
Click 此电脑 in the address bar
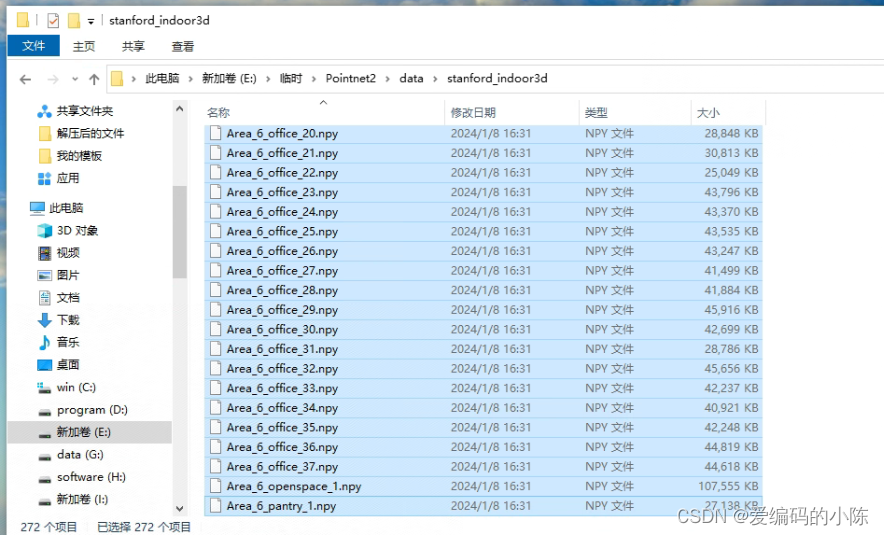pyautogui.click(x=162, y=78)
